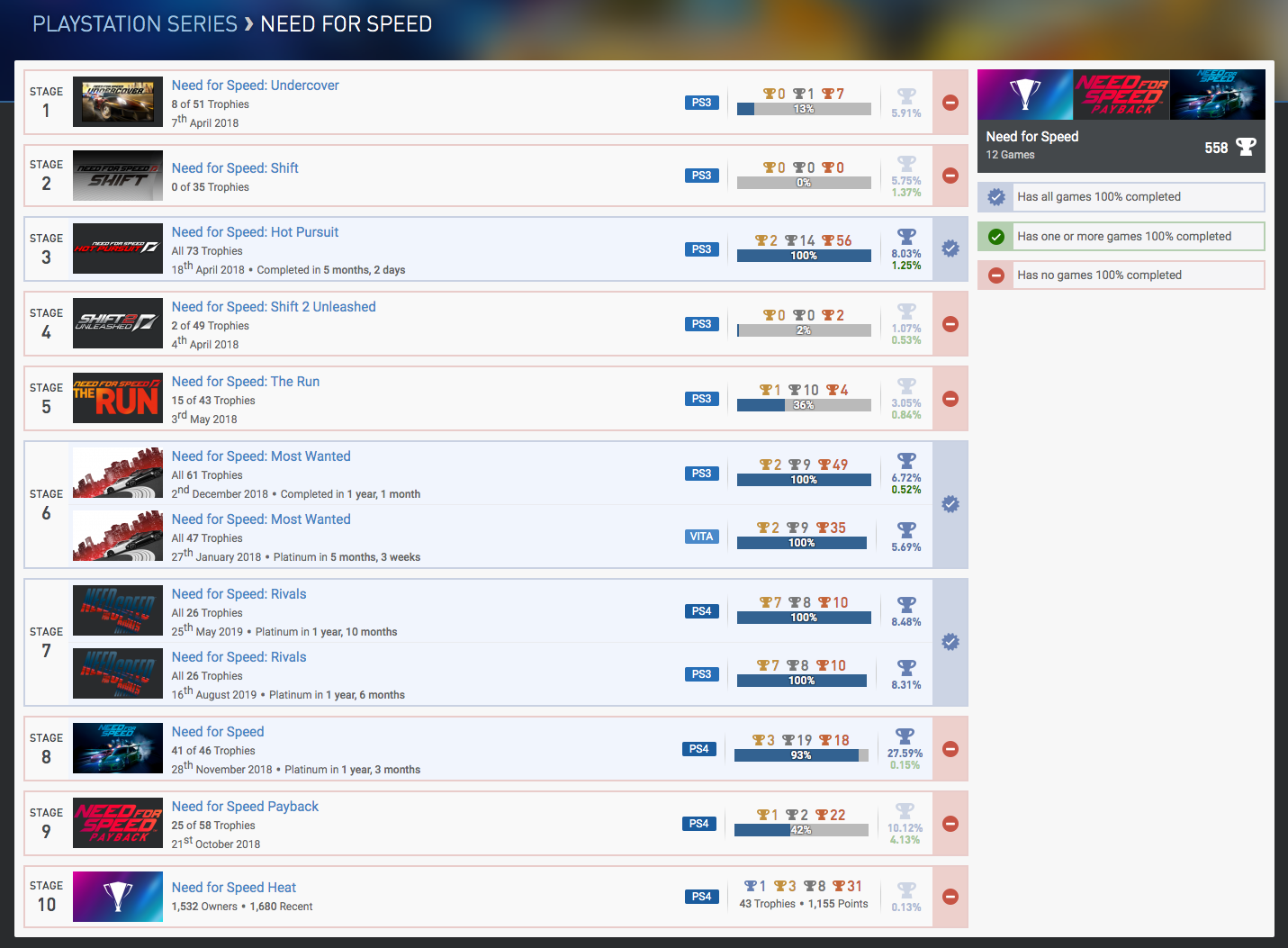Click the 27.59% rarity value in stage 8

click(905, 754)
